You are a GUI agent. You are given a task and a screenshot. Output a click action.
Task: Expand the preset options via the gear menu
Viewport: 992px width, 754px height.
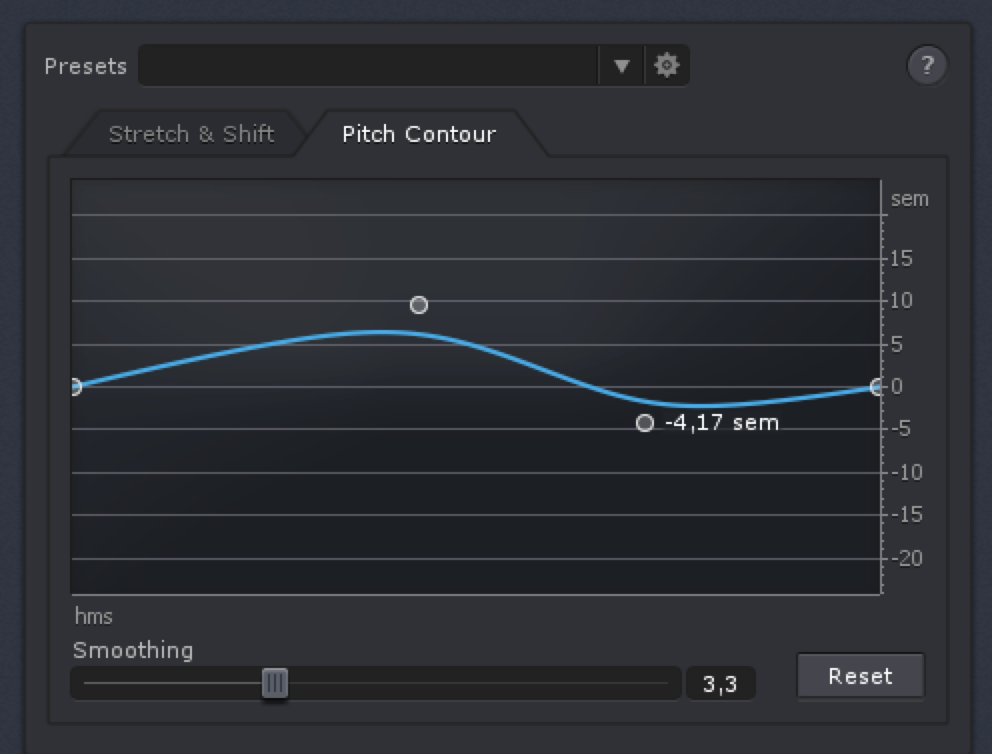(x=666, y=65)
